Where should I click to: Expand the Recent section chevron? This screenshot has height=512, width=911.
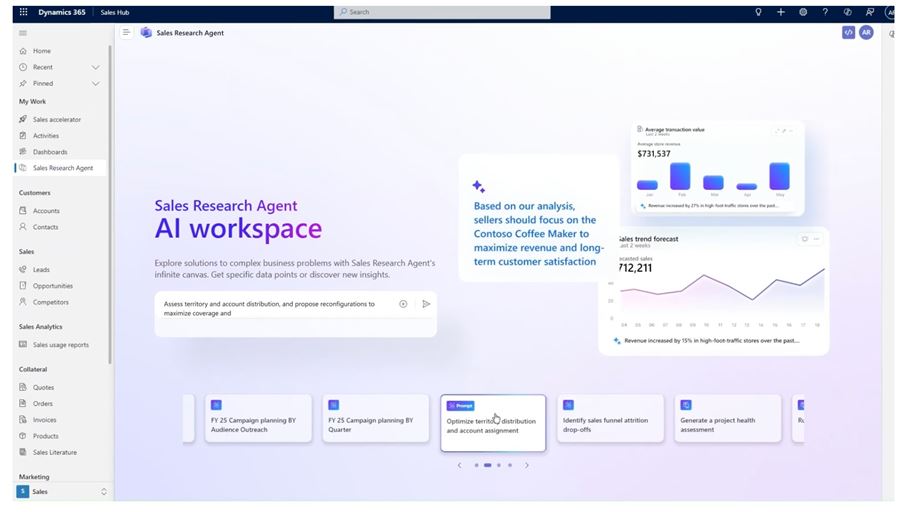[x=95, y=67]
